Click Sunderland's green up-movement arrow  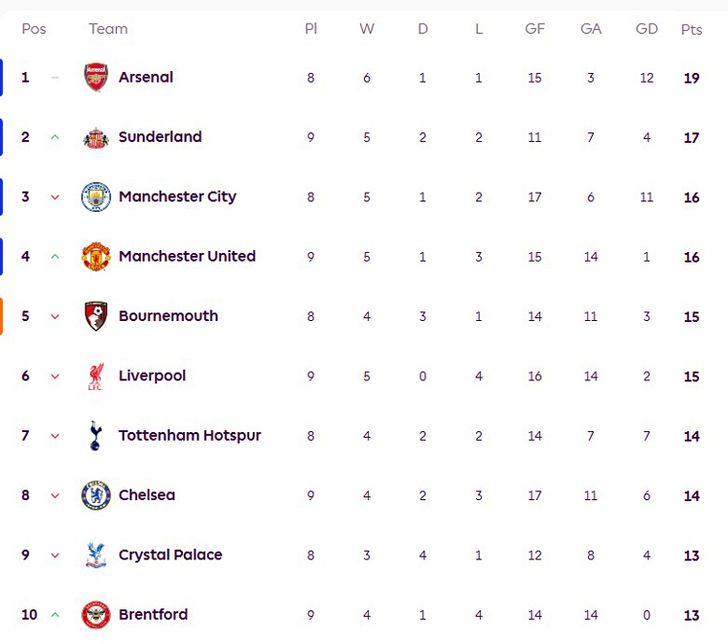(x=55, y=137)
